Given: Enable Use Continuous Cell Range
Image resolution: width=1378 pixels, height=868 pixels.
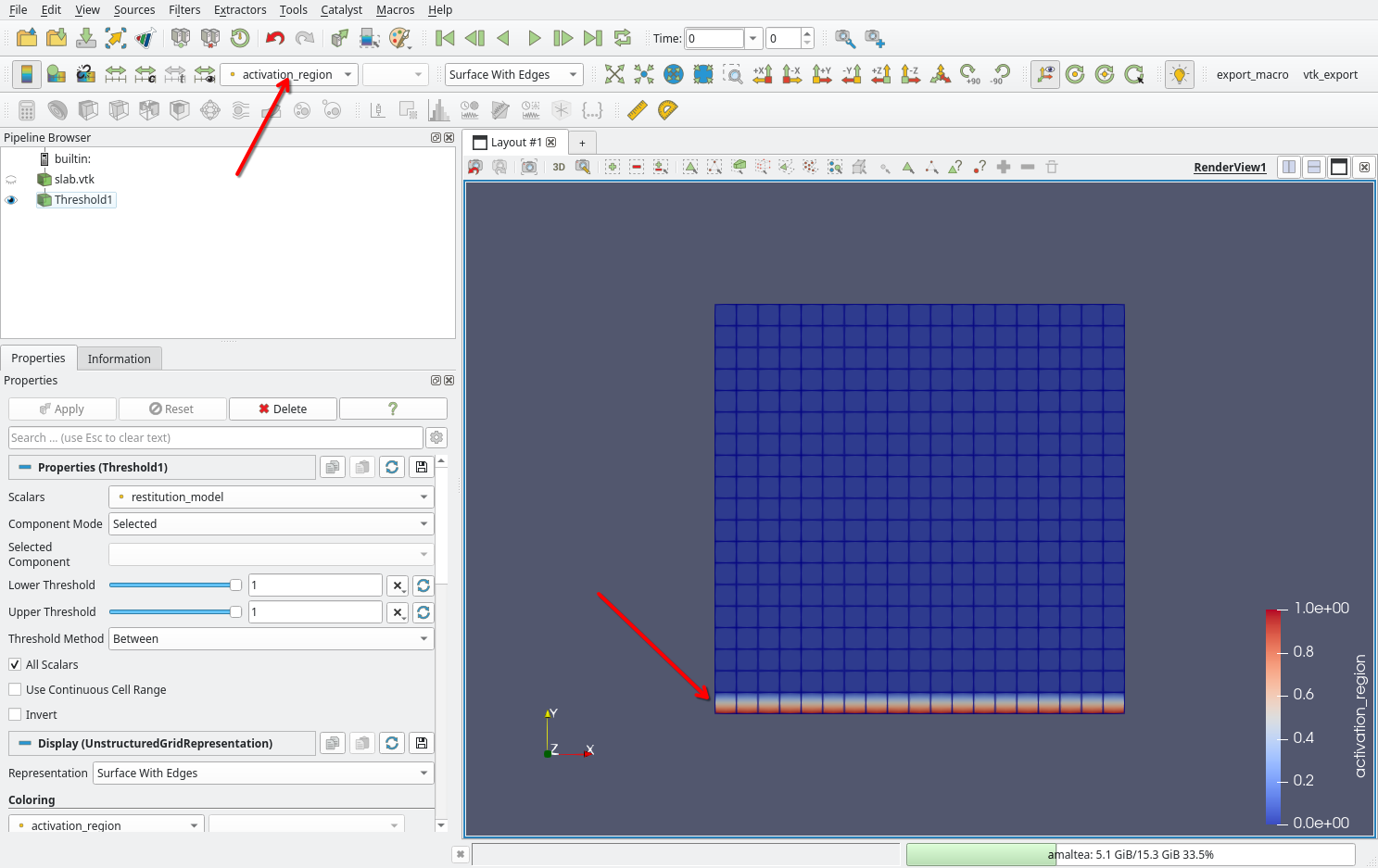Looking at the screenshot, I should (15, 689).
